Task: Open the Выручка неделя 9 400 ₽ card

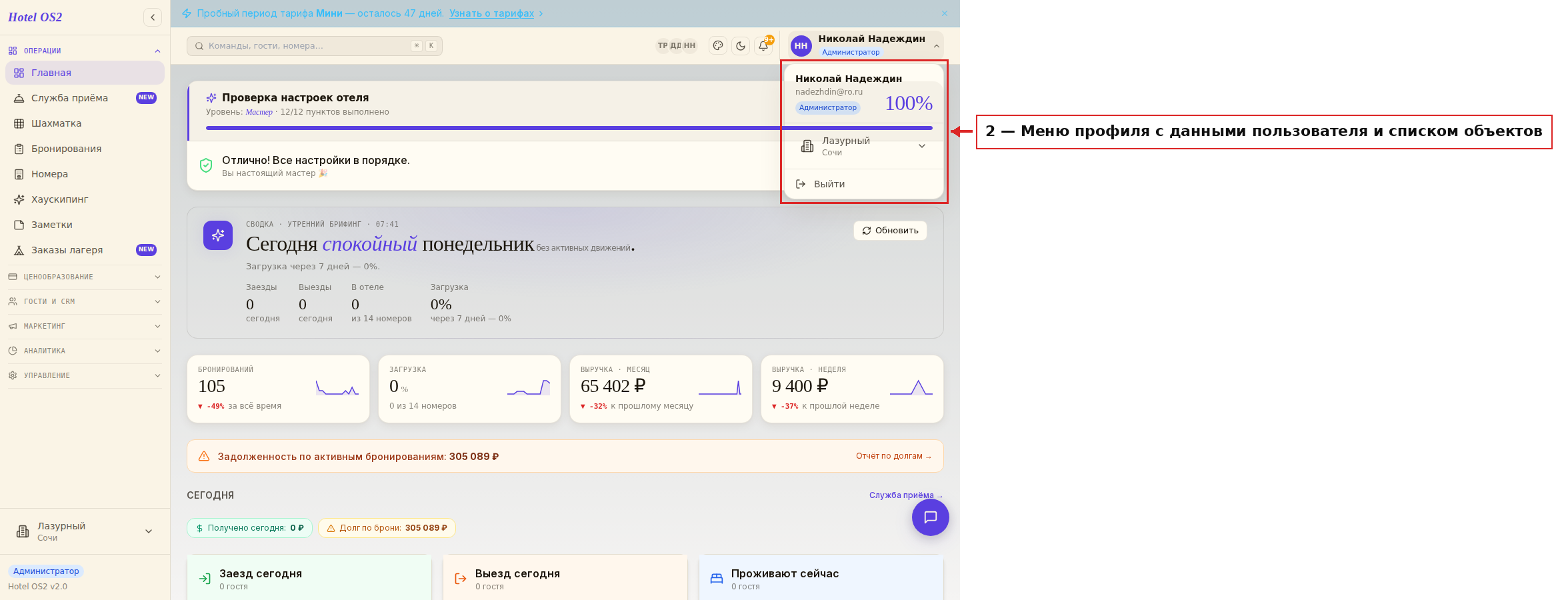Action: click(852, 389)
